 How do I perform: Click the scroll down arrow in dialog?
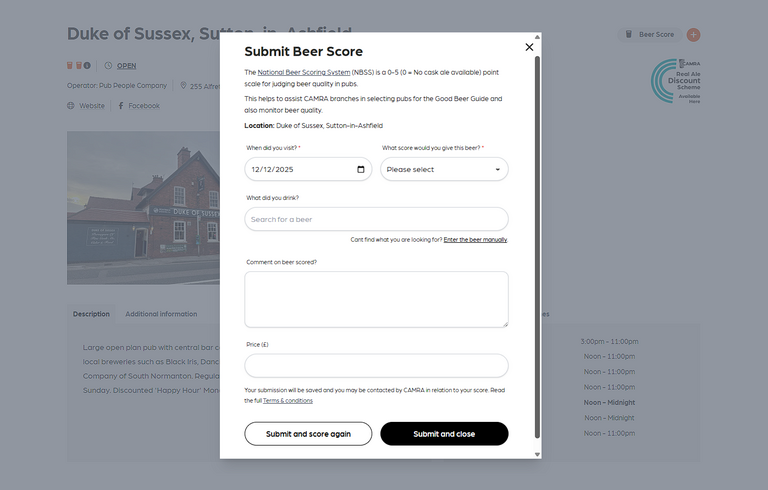(537, 454)
